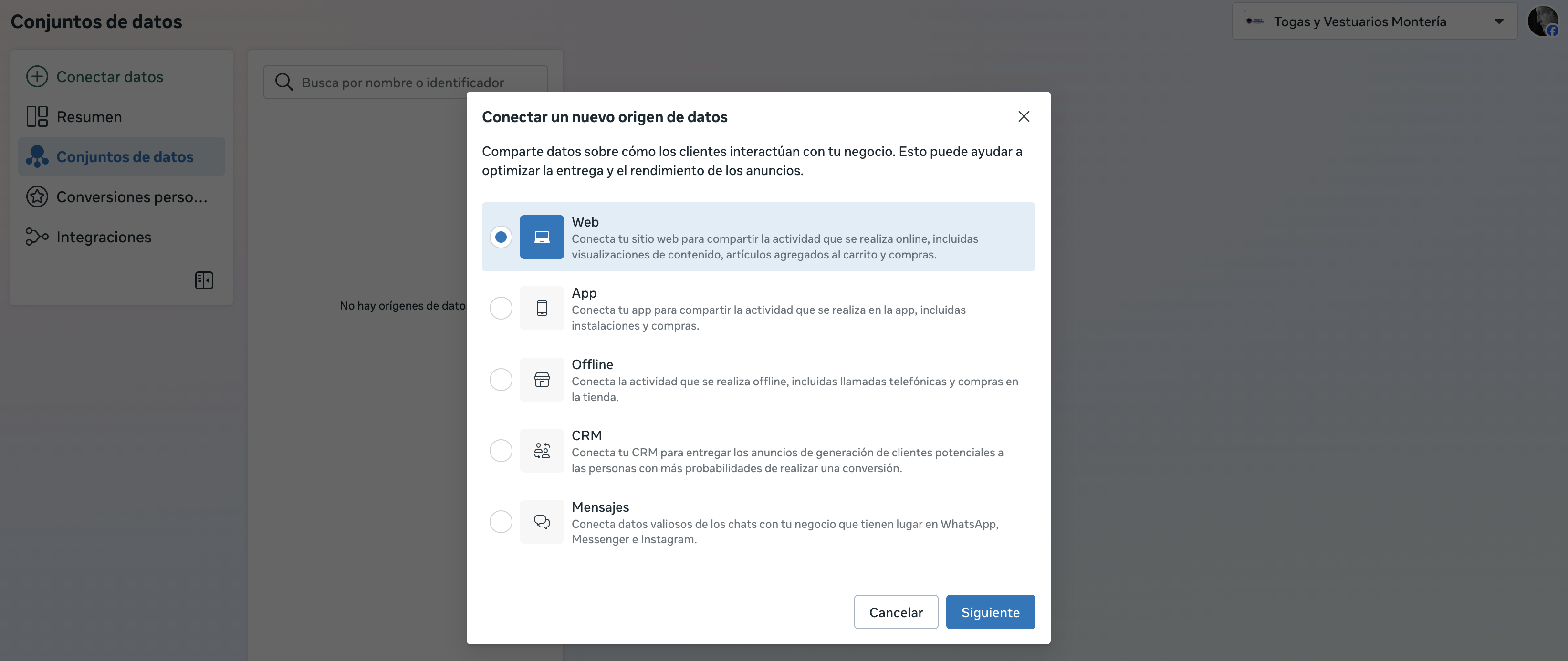Click the Mensajes chat bubbles icon
Screen dimensions: 1568x661
pyautogui.click(x=542, y=522)
